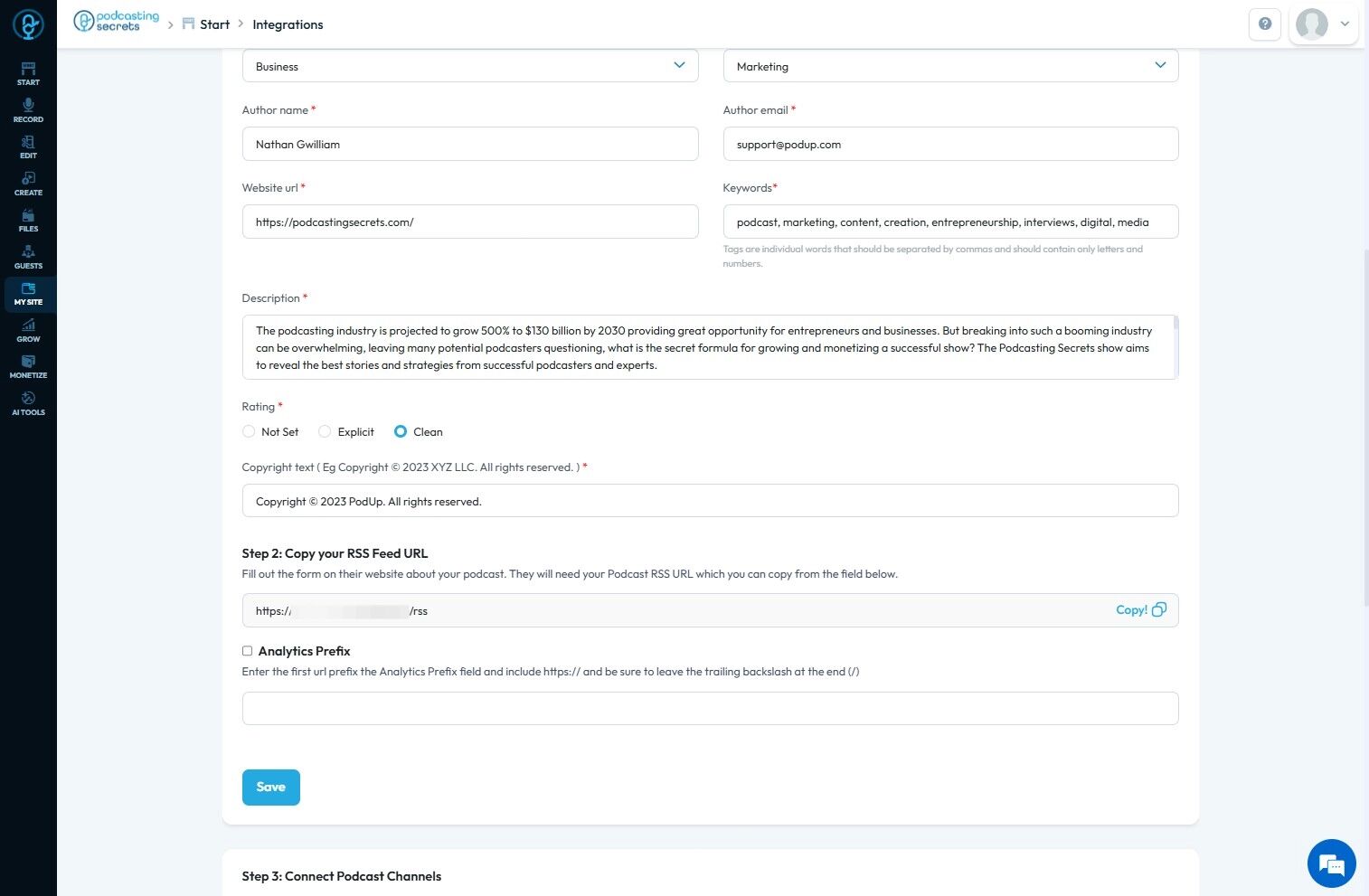Select the Explicit rating option

pyautogui.click(x=325, y=432)
